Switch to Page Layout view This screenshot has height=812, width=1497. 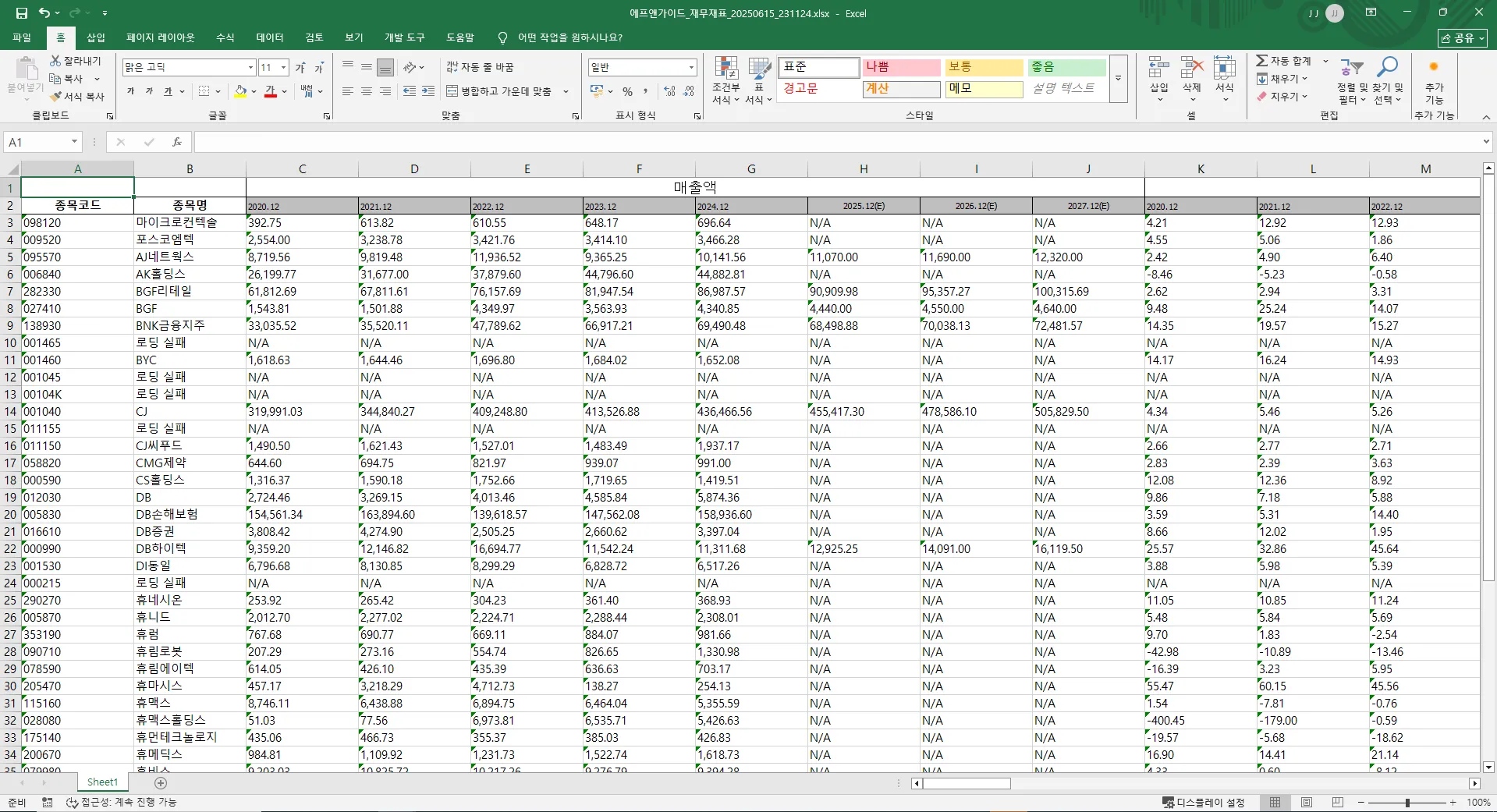pos(1307,803)
